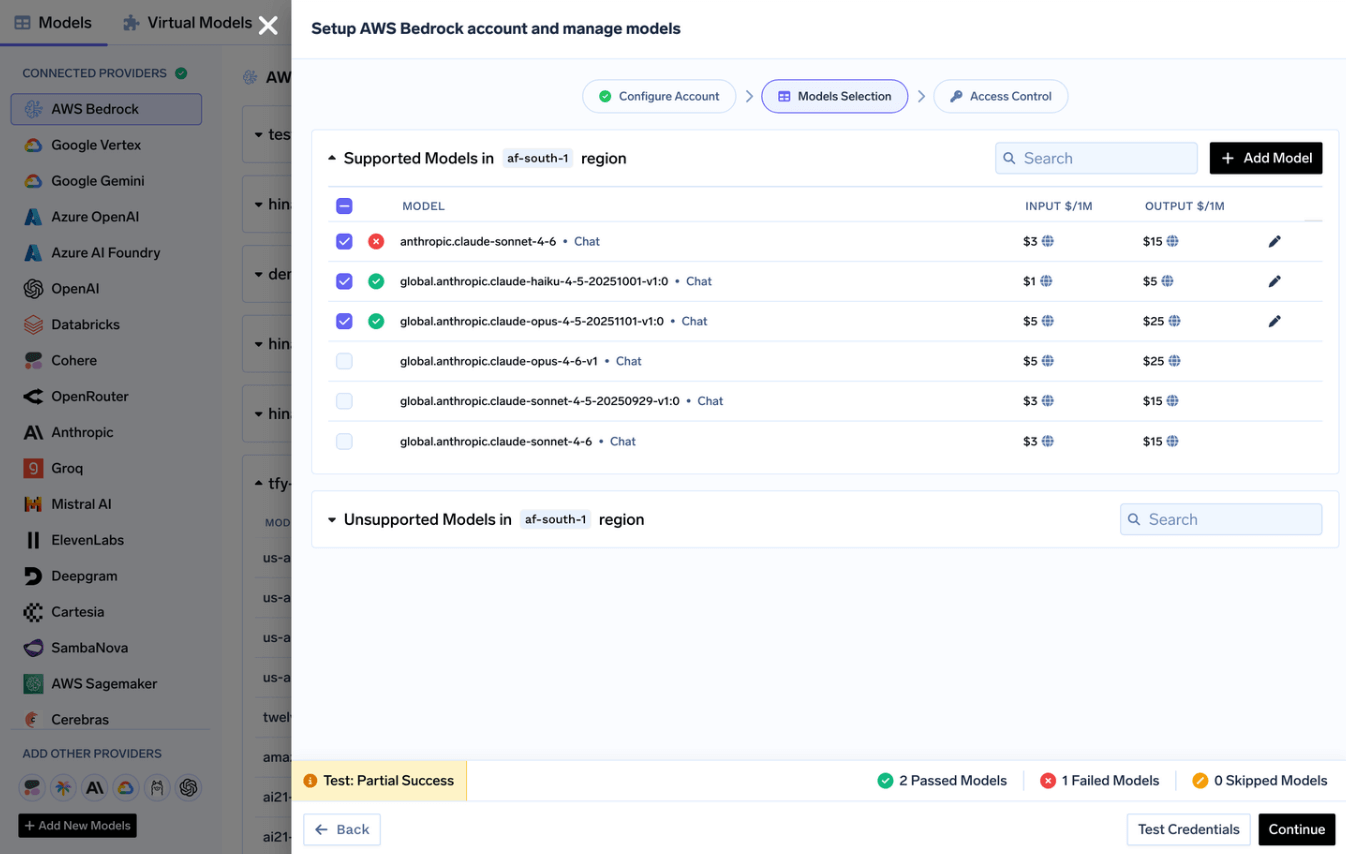1346x854 pixels.
Task: Click edit pencil for claude-opus-4-5 row
Action: (x=1274, y=321)
